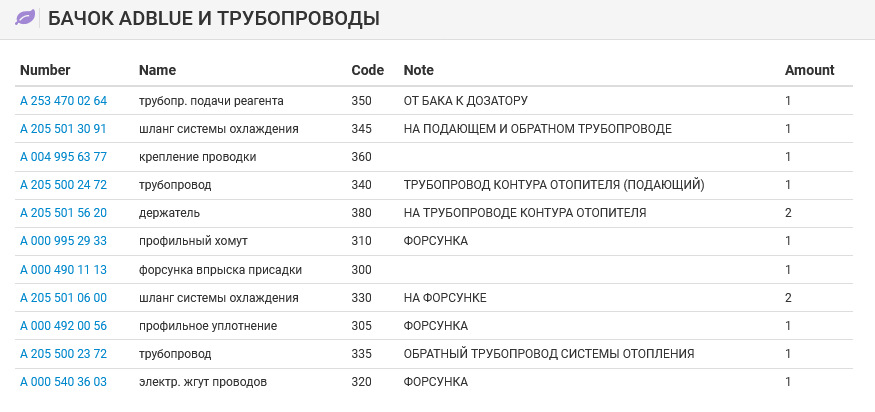Select the ОТ БАКА К ДОЗАТОРУ note cell
Image resolution: width=875 pixels, height=412 pixels.
(465, 101)
